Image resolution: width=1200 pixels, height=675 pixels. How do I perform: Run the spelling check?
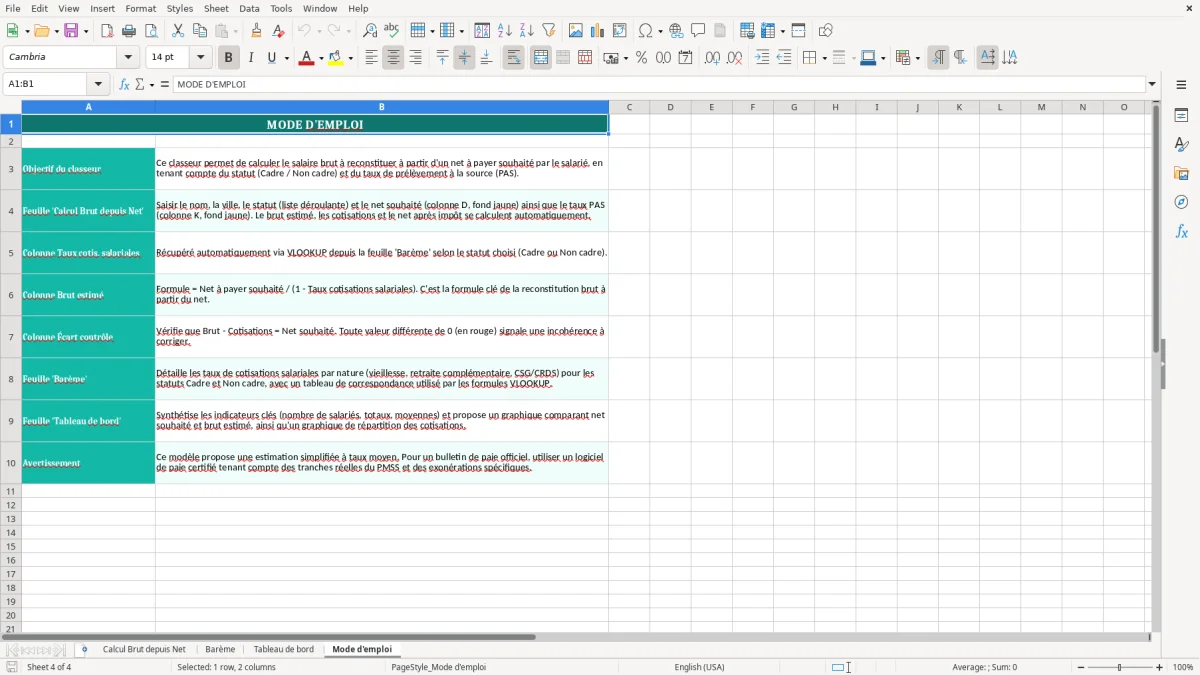coord(391,31)
